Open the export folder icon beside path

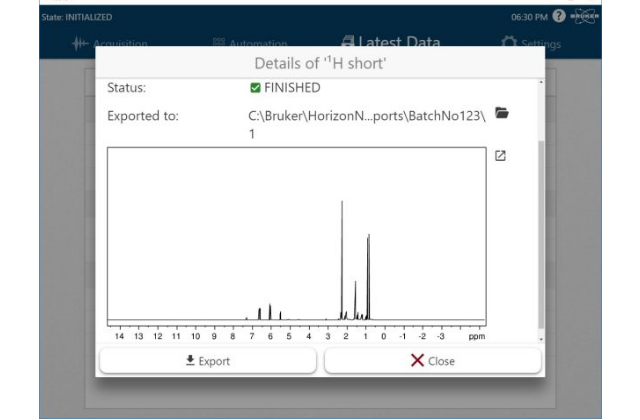tap(502, 114)
